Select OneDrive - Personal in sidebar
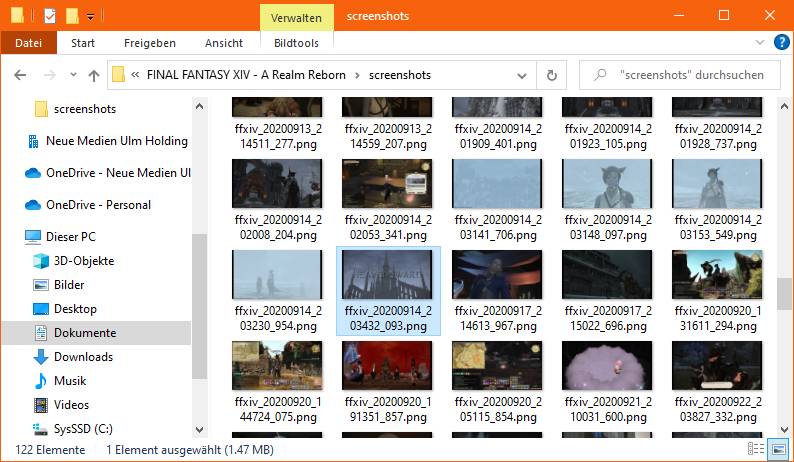Screen dimensions: 794x462 (x=98, y=205)
